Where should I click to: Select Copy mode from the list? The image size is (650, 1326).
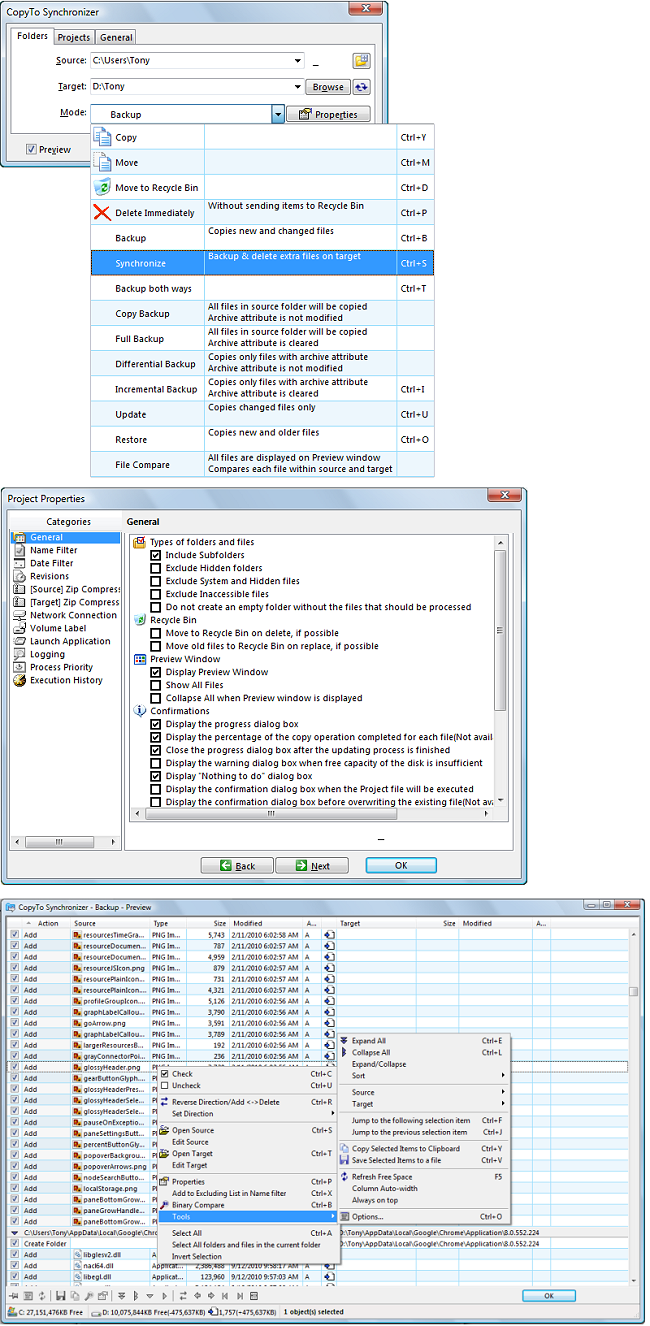(x=262, y=137)
